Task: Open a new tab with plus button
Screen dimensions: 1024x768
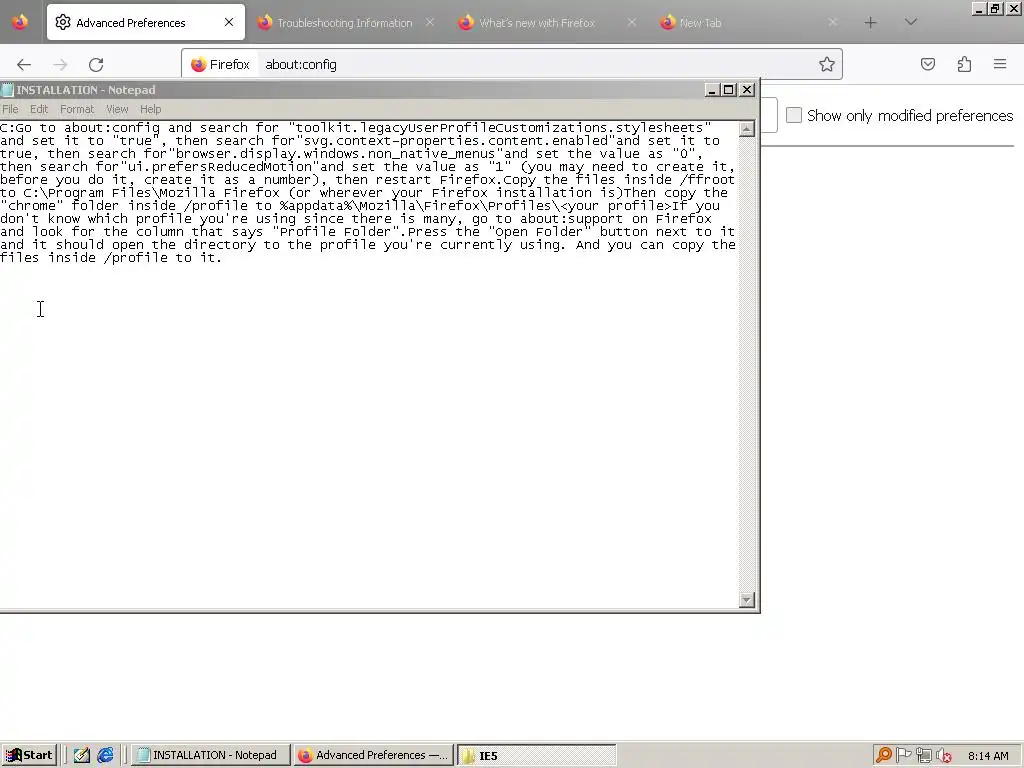Action: tap(871, 23)
